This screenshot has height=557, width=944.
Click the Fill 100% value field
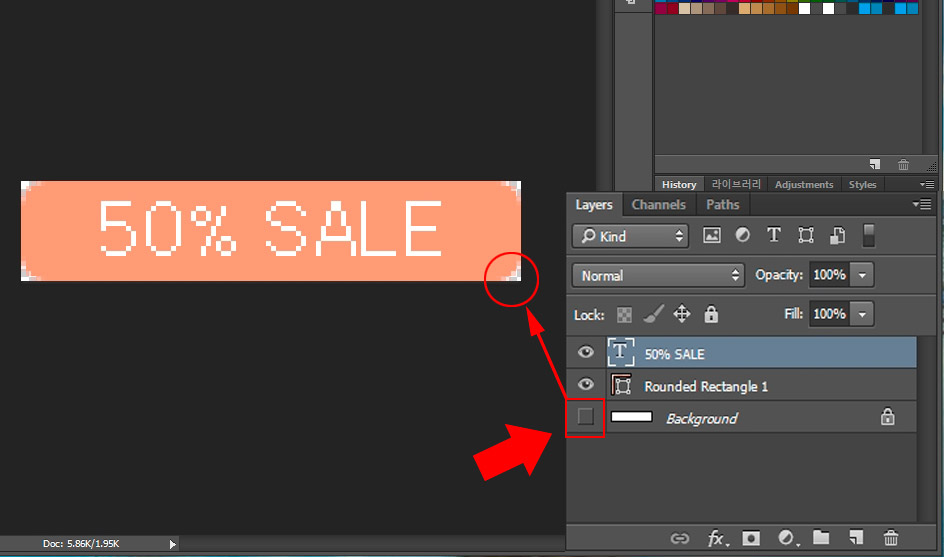click(830, 314)
